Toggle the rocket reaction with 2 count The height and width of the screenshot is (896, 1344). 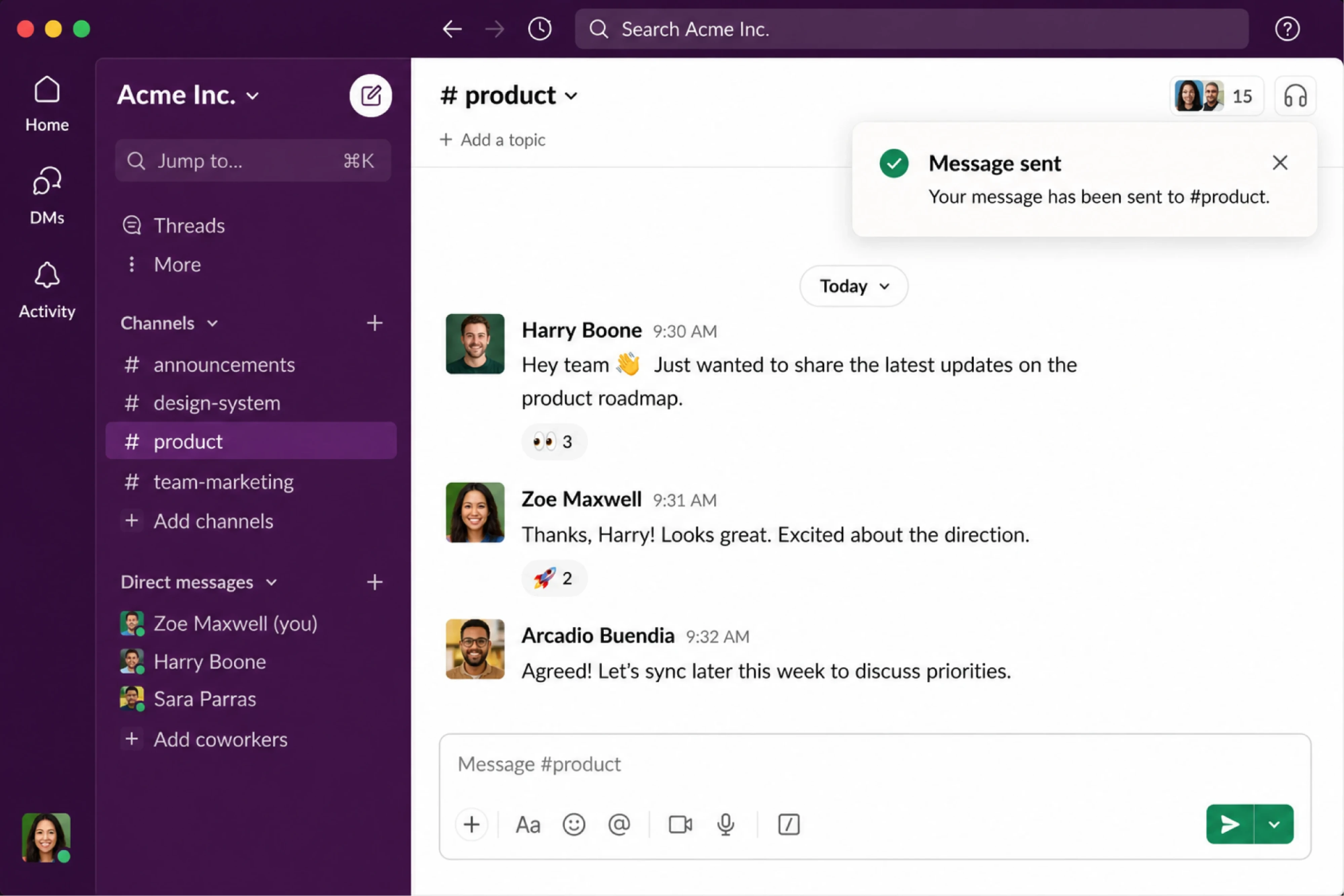(x=554, y=578)
